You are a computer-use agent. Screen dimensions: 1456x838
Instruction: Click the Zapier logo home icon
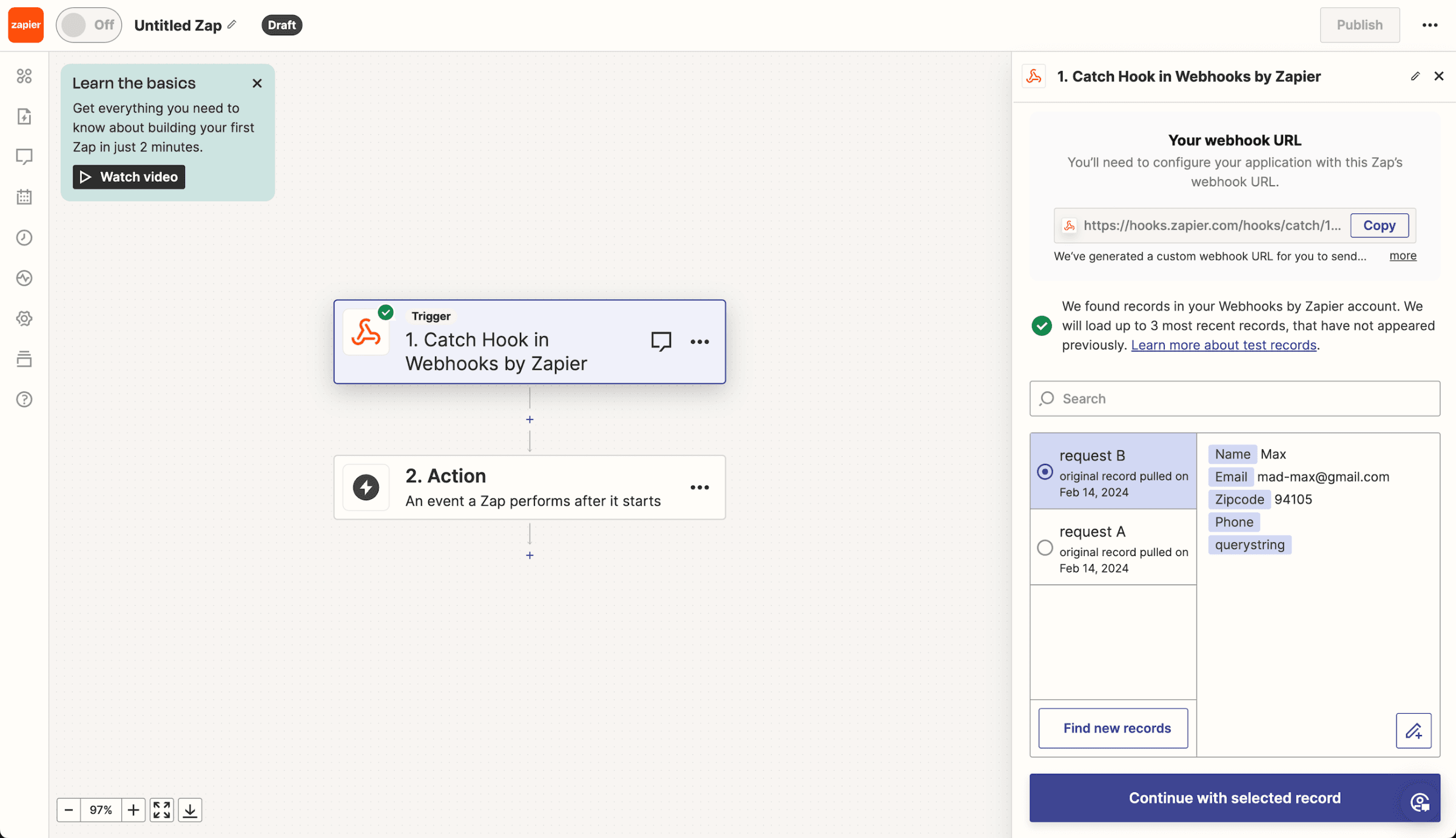(x=25, y=25)
